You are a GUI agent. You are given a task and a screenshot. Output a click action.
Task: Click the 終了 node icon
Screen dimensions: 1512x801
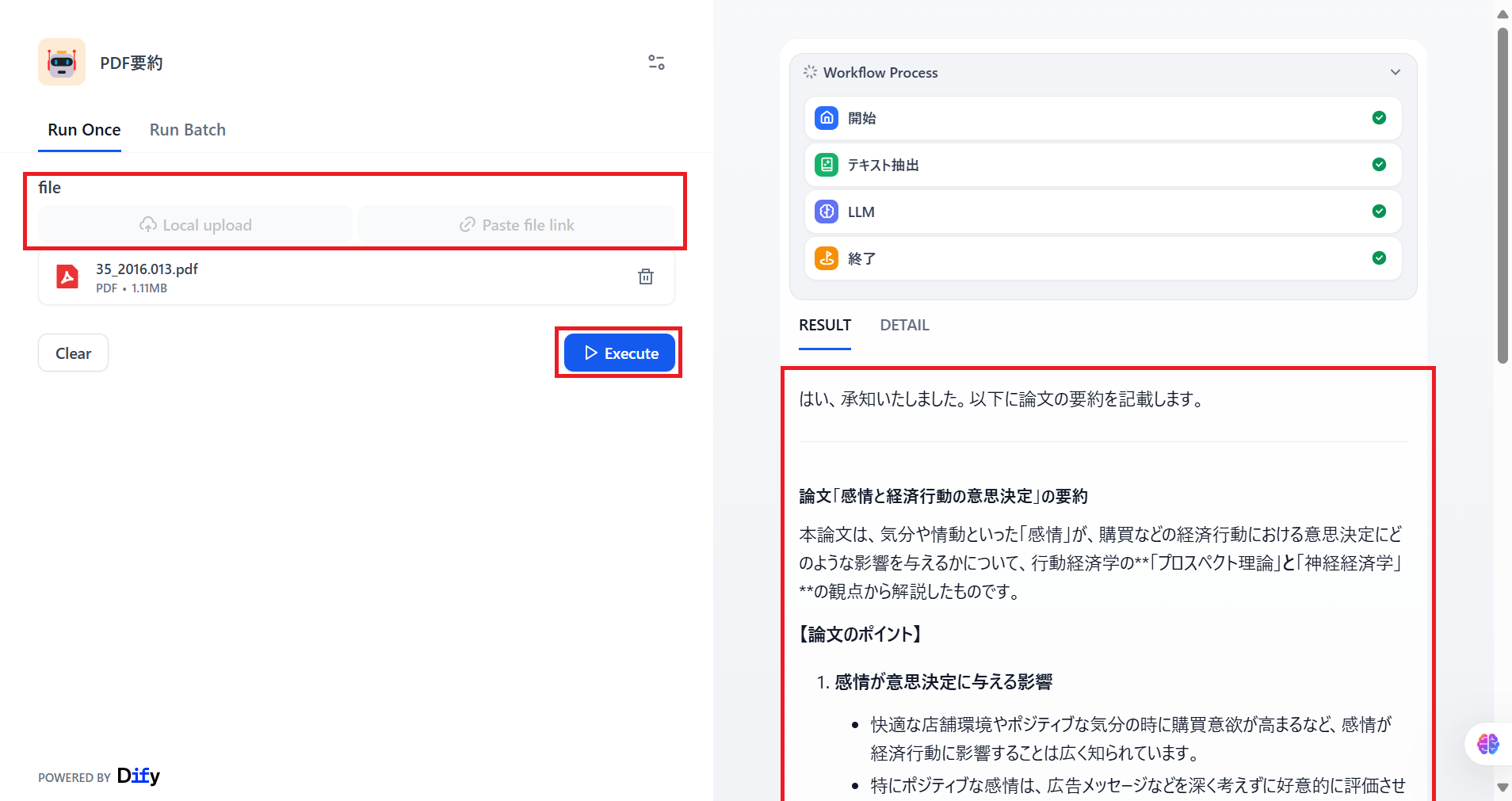[826, 258]
